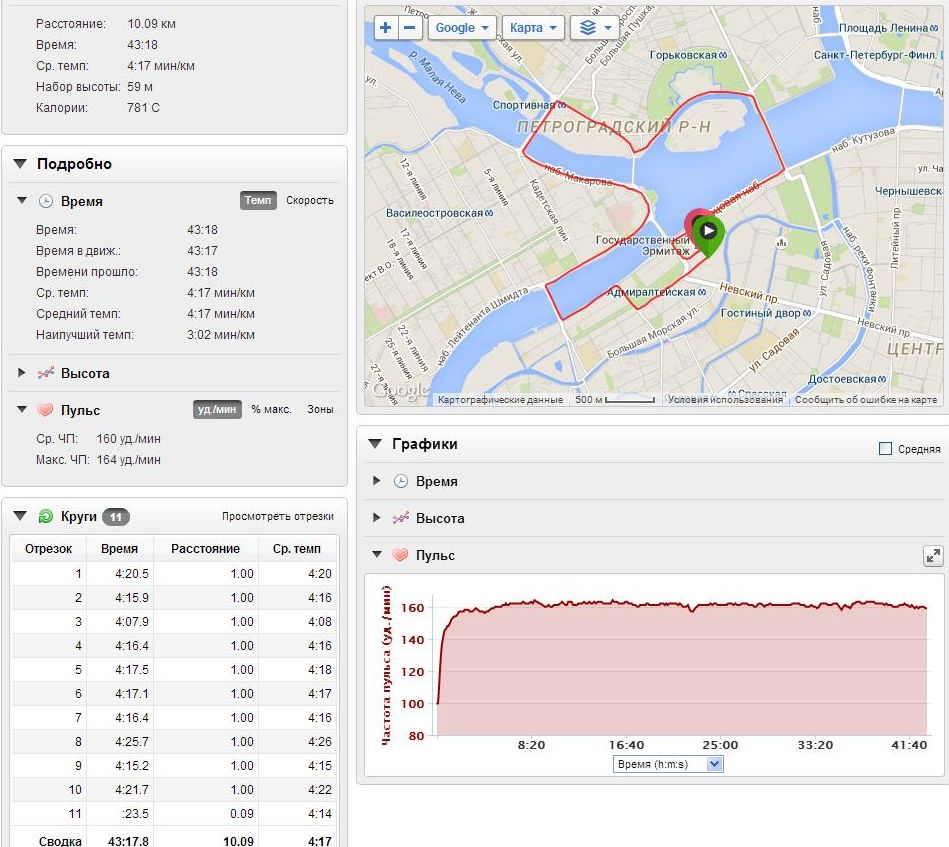Screen dimensions: 949x847
Task: Switch time display to Скорость
Action: click(310, 200)
